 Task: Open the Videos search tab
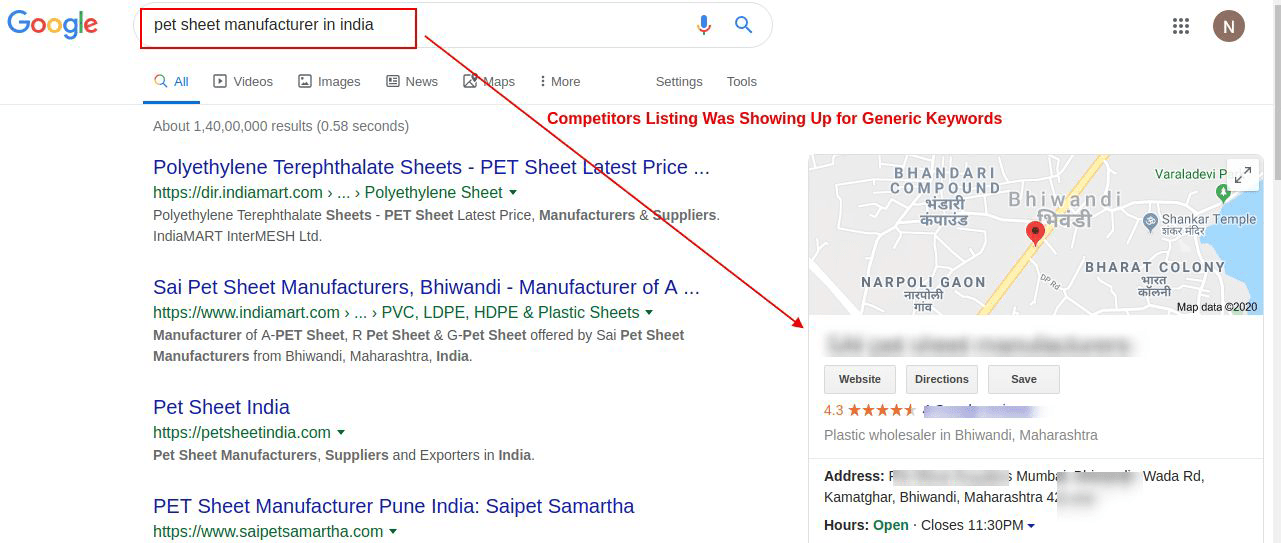(x=243, y=82)
